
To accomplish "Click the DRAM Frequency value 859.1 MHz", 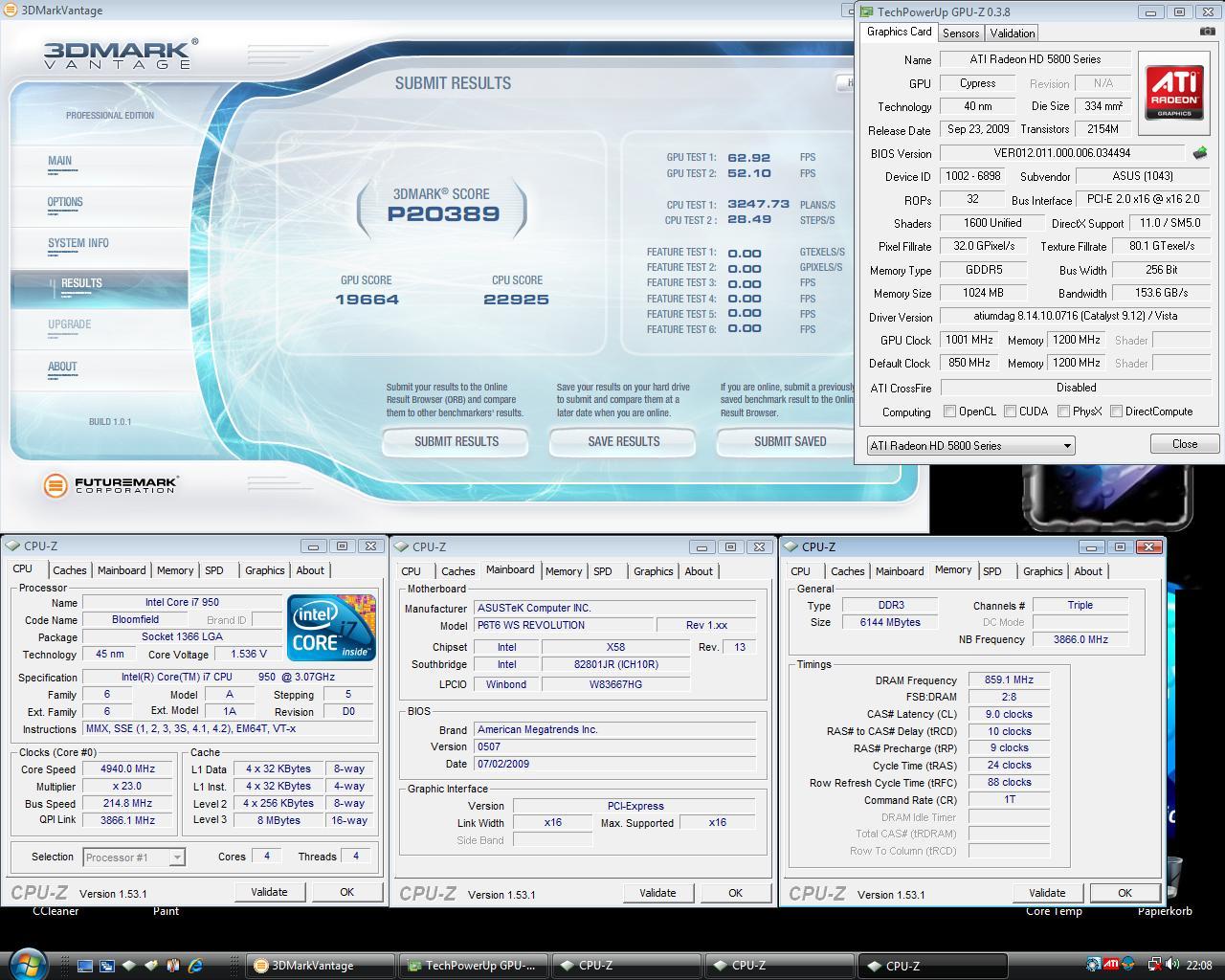I will pyautogui.click(x=1009, y=680).
